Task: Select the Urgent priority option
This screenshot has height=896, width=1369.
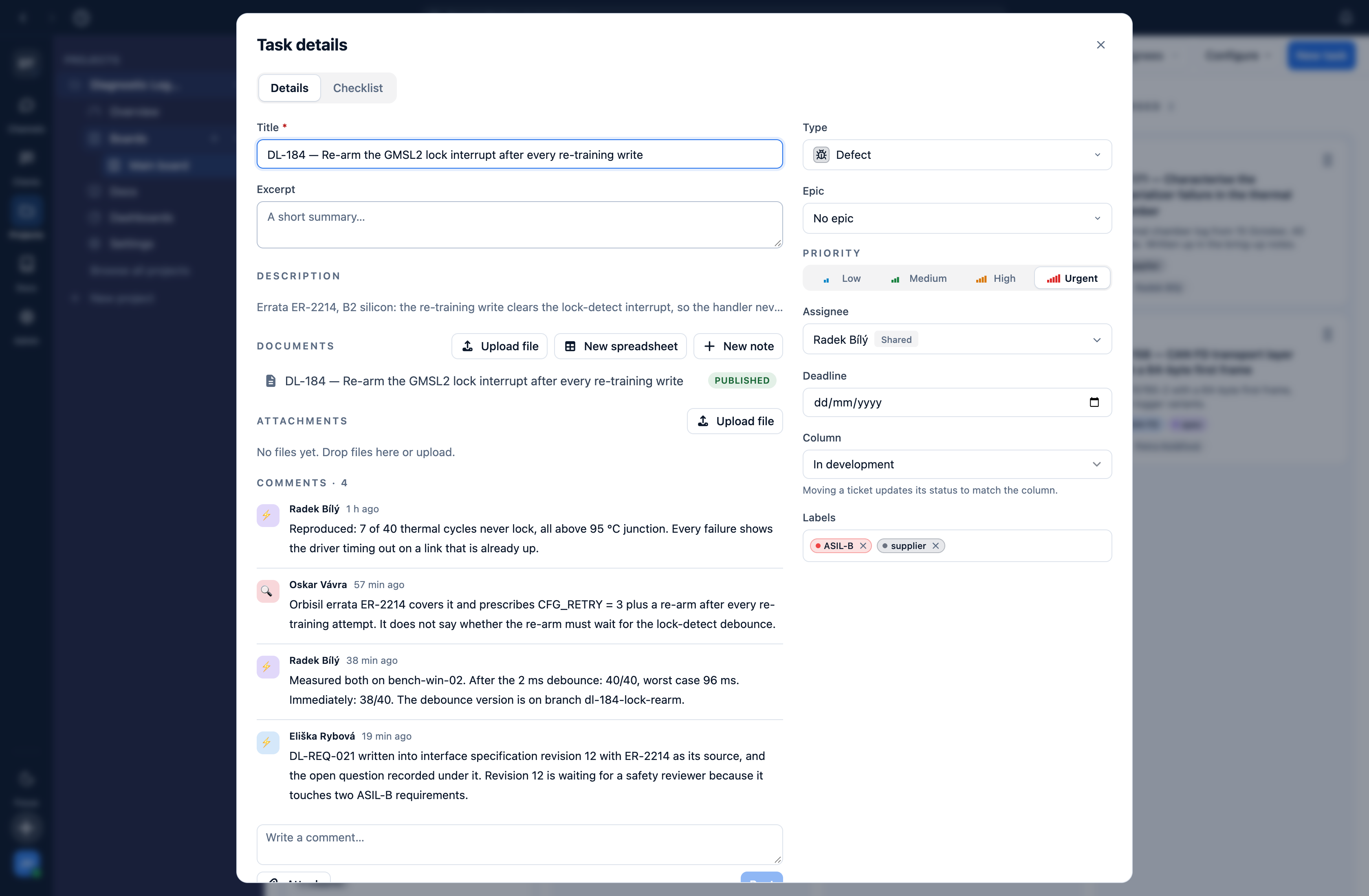Action: [1072, 278]
